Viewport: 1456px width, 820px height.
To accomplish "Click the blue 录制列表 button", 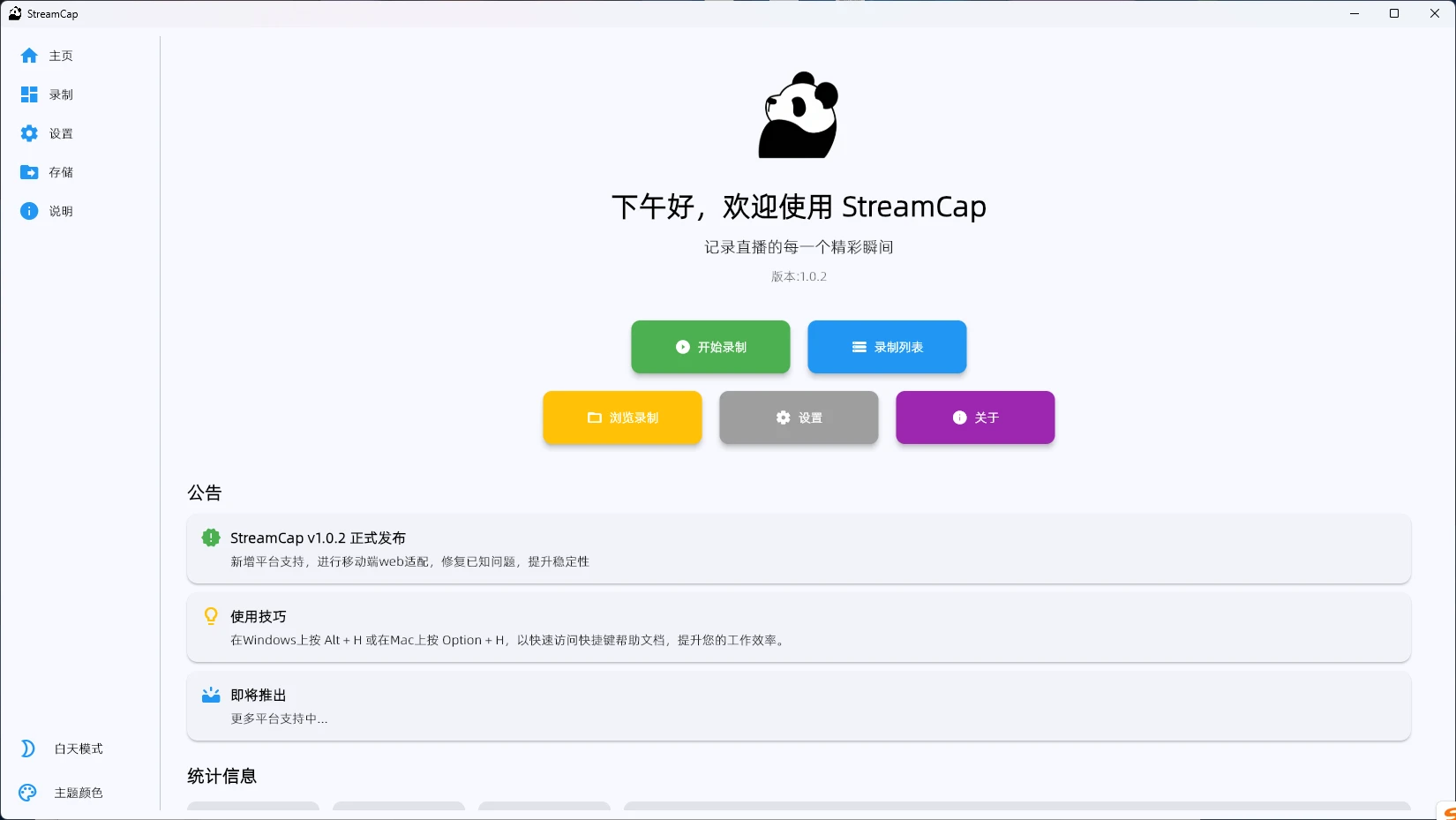I will pyautogui.click(x=887, y=347).
